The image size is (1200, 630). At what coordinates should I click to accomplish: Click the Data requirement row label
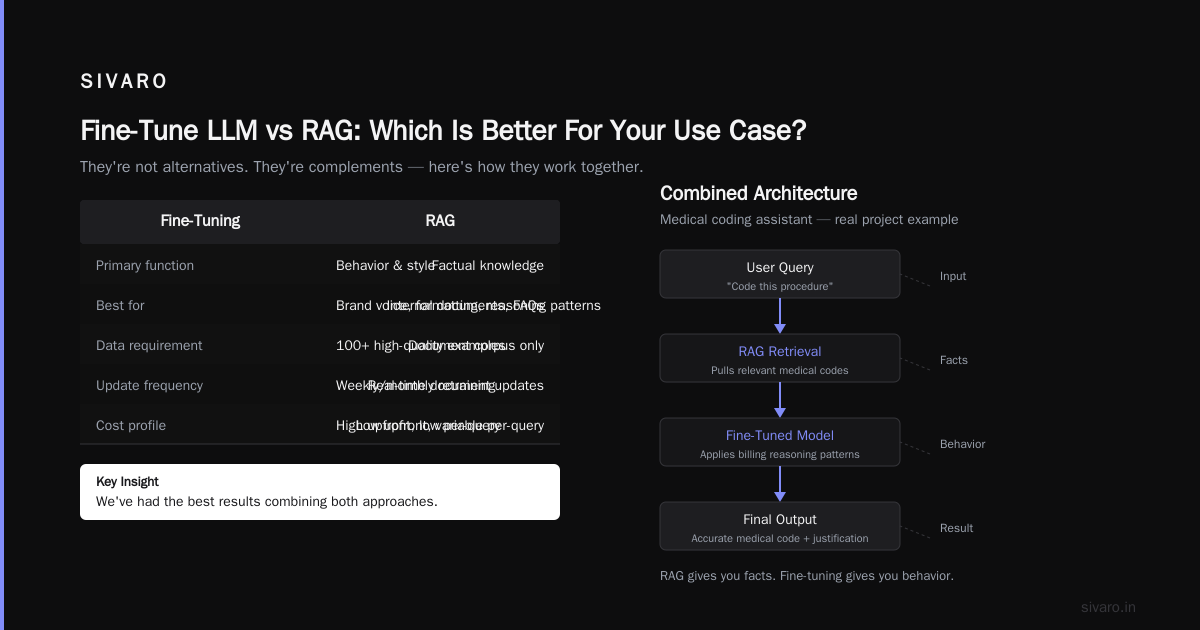click(x=149, y=345)
